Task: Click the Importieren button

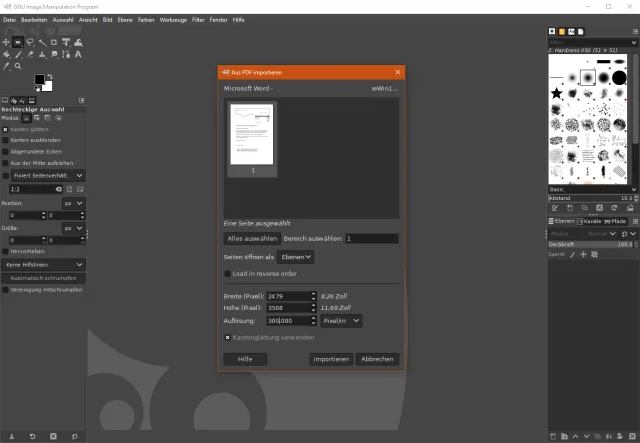Action: point(331,359)
